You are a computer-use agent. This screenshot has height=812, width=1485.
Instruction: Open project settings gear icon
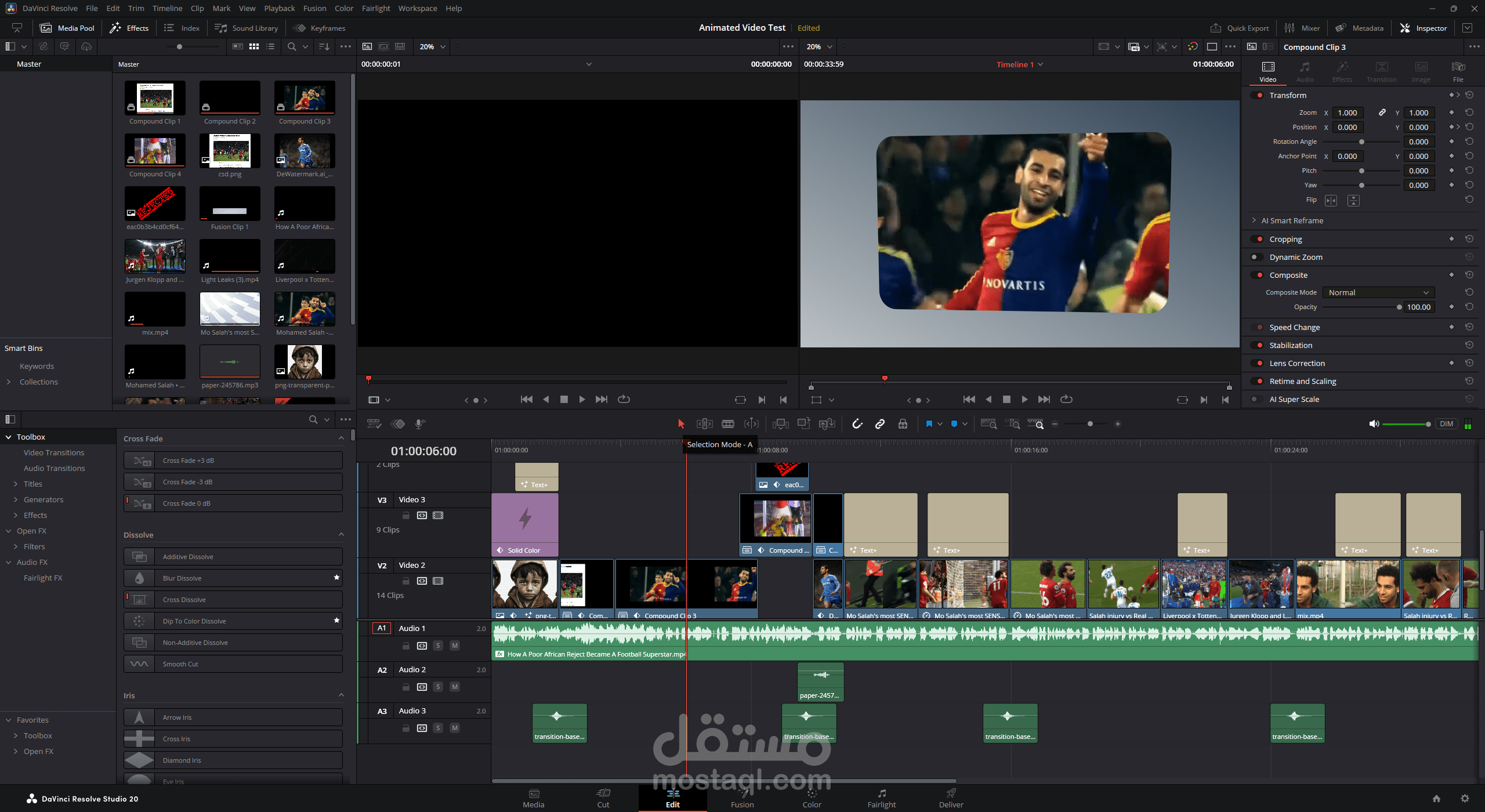coord(1465,798)
